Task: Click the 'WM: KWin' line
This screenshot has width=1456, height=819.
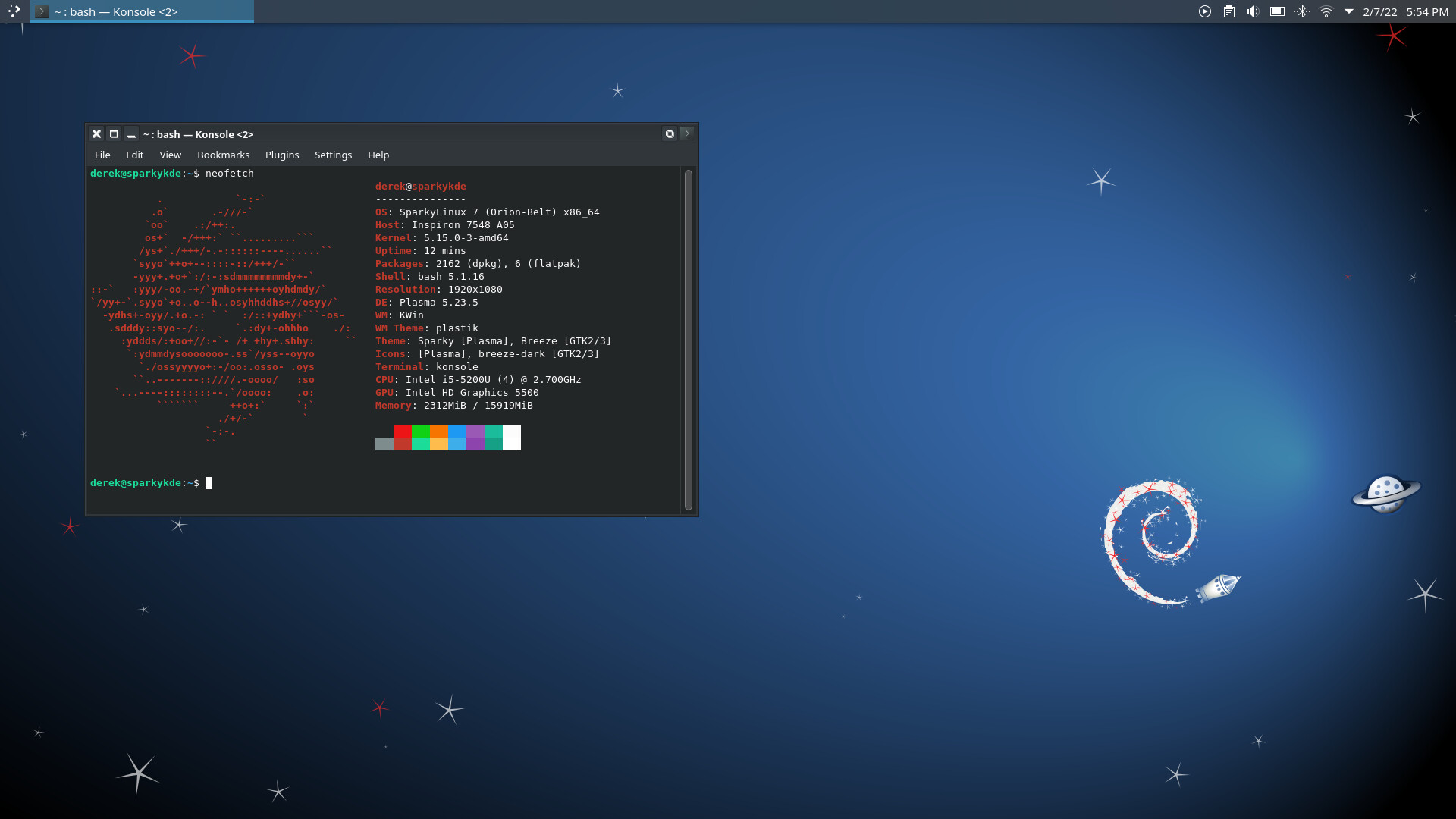Action: pos(400,315)
